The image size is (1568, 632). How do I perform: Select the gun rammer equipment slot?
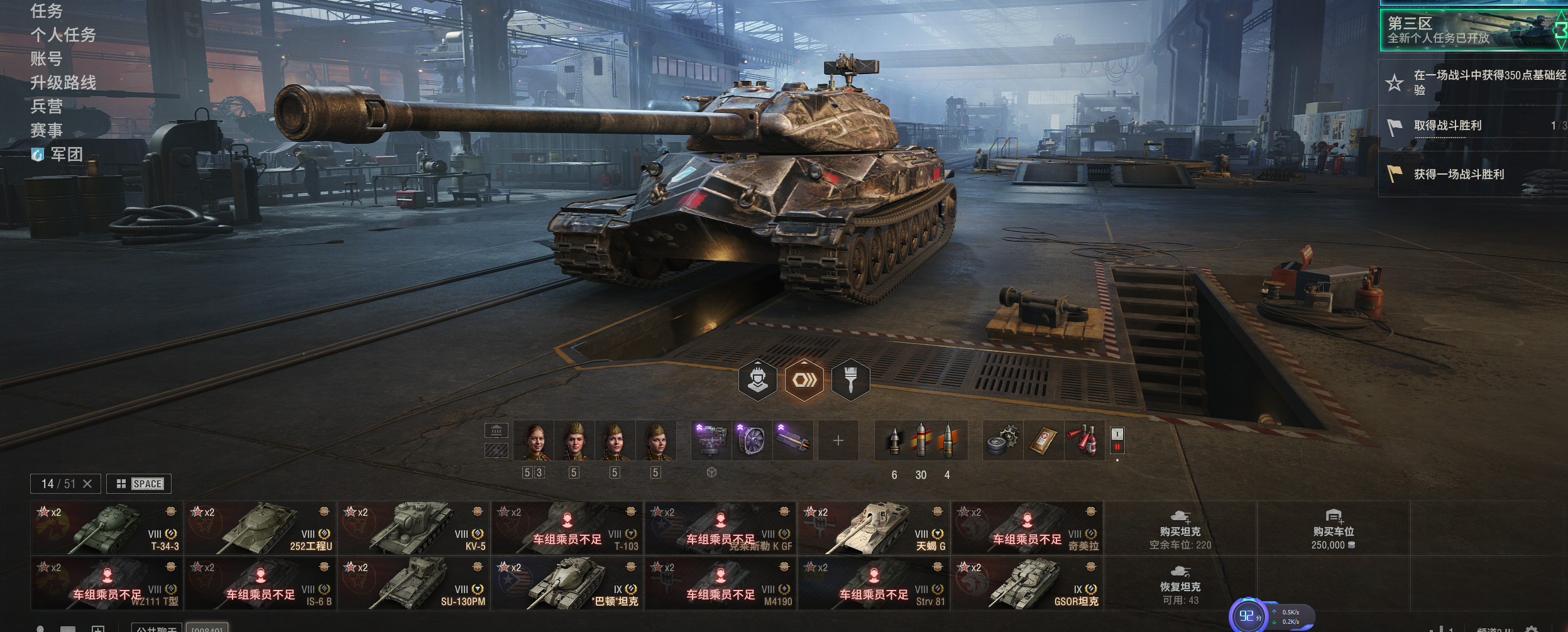(x=792, y=440)
